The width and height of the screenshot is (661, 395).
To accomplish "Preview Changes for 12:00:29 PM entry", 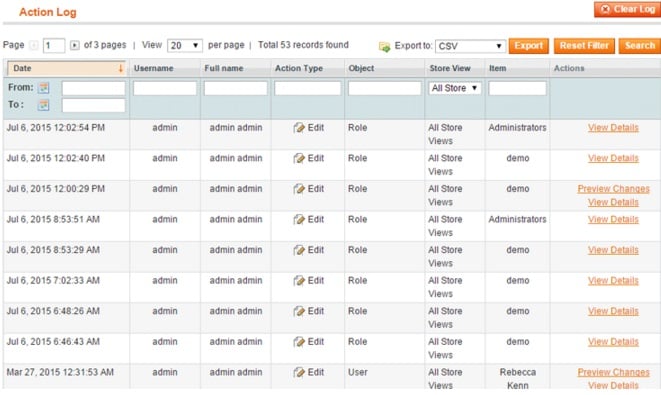I will click(613, 189).
